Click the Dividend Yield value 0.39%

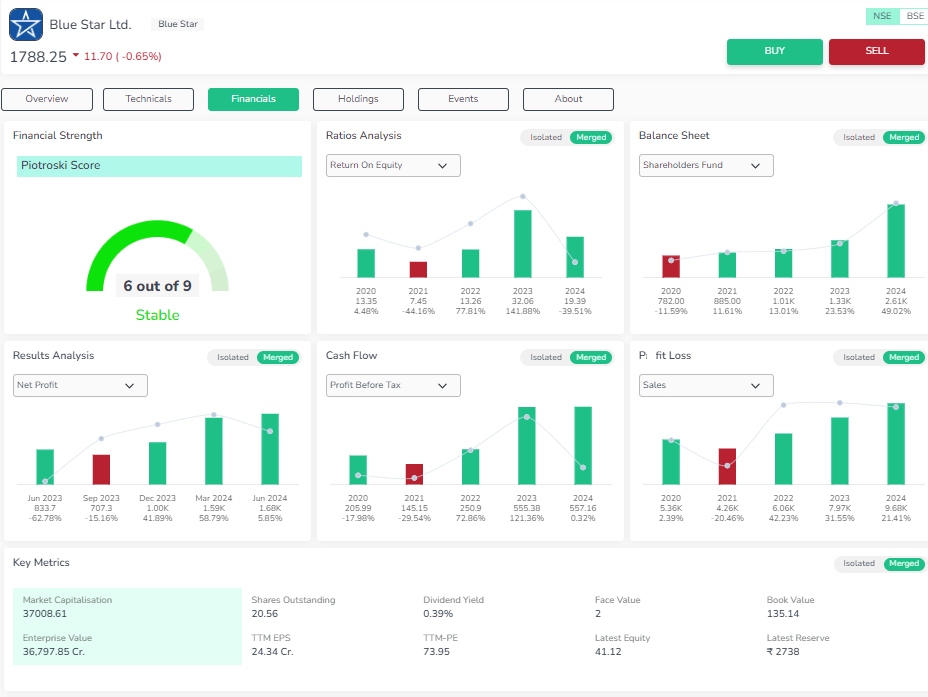(x=438, y=614)
